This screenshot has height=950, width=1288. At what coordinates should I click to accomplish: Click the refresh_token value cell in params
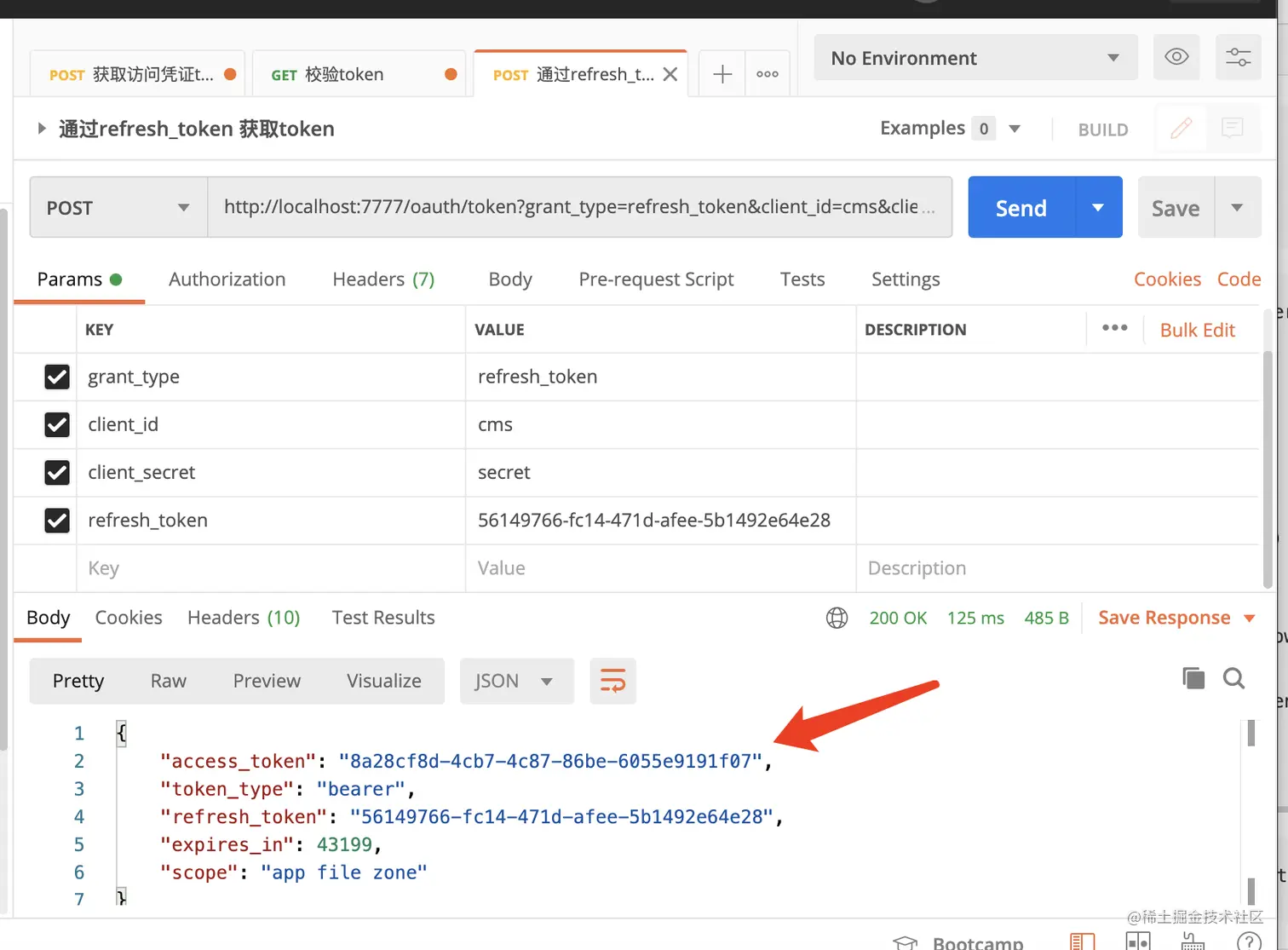[660, 521]
